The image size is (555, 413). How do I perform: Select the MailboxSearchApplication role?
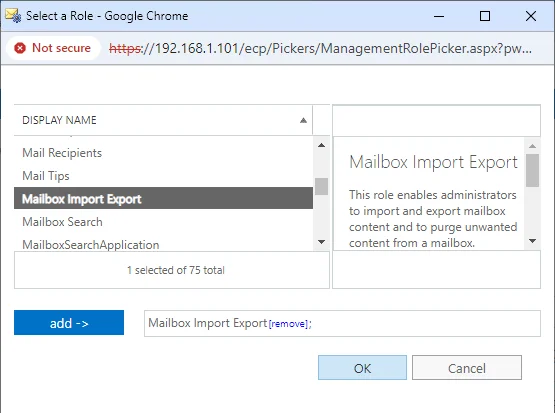[163, 244]
